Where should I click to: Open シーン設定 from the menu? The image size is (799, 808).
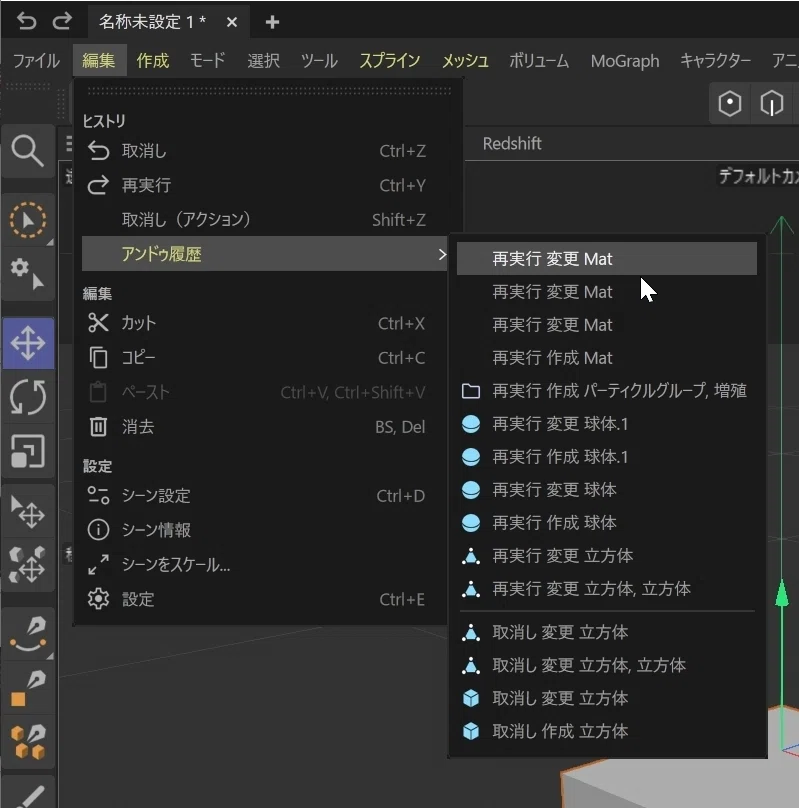tap(264, 496)
